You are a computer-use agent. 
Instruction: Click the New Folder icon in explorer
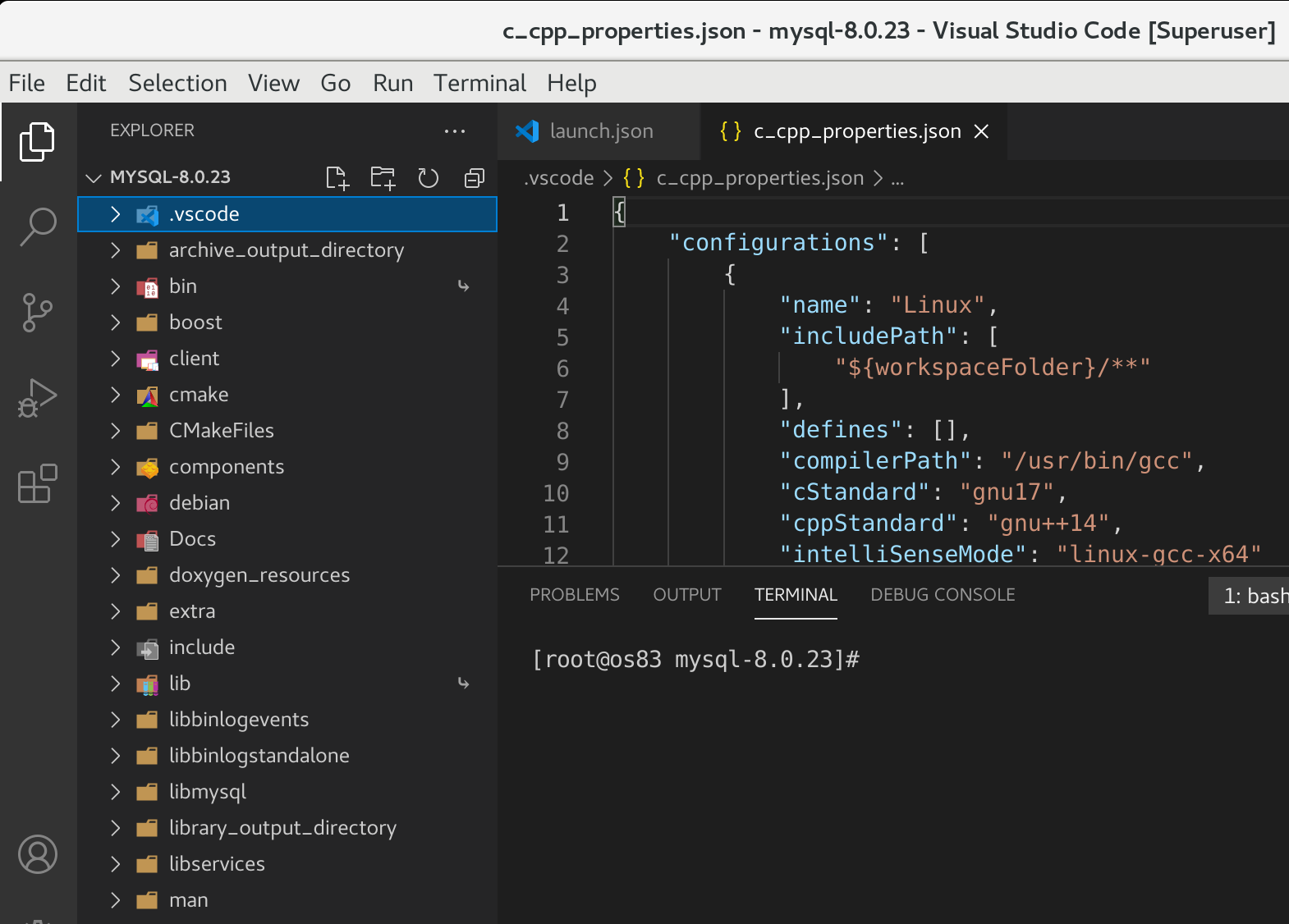(383, 177)
